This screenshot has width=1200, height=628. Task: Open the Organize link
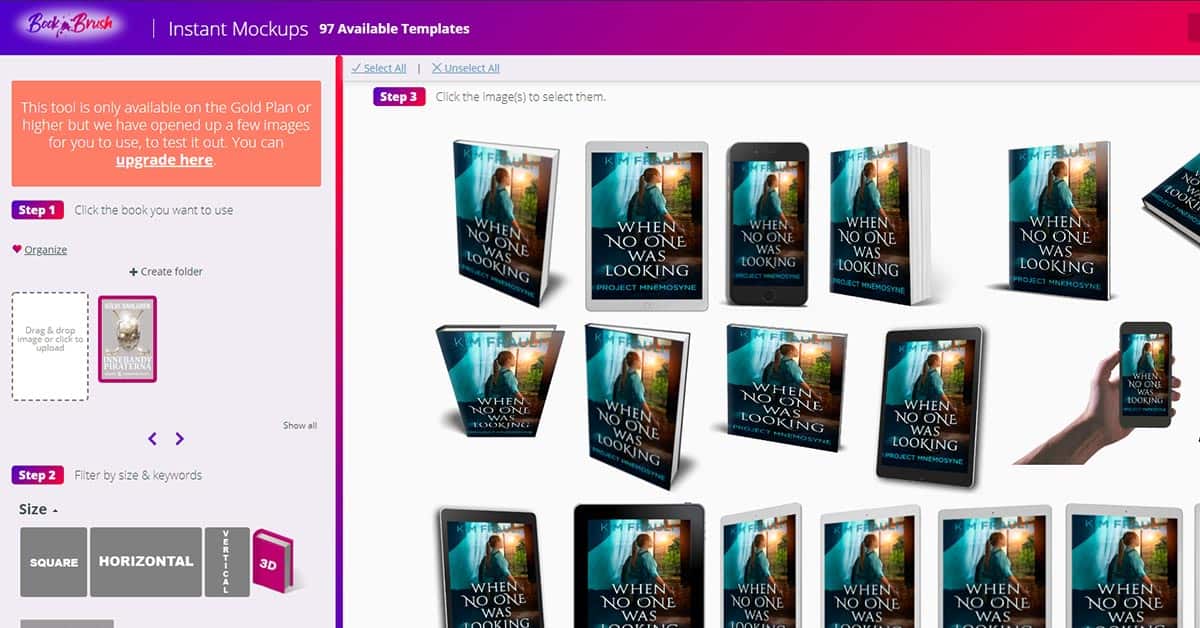pyautogui.click(x=46, y=250)
